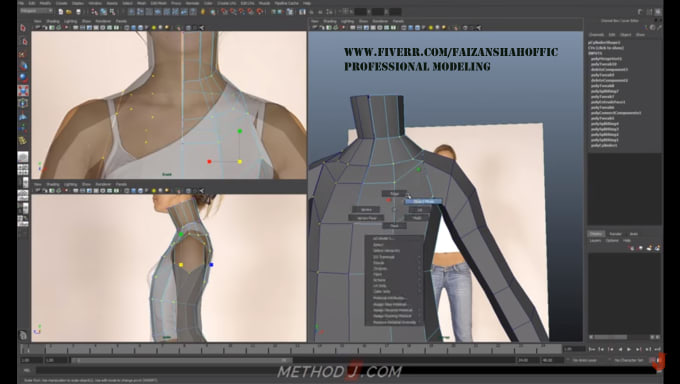The height and width of the screenshot is (384, 680).
Task: Play animation forwards
Action: point(630,349)
